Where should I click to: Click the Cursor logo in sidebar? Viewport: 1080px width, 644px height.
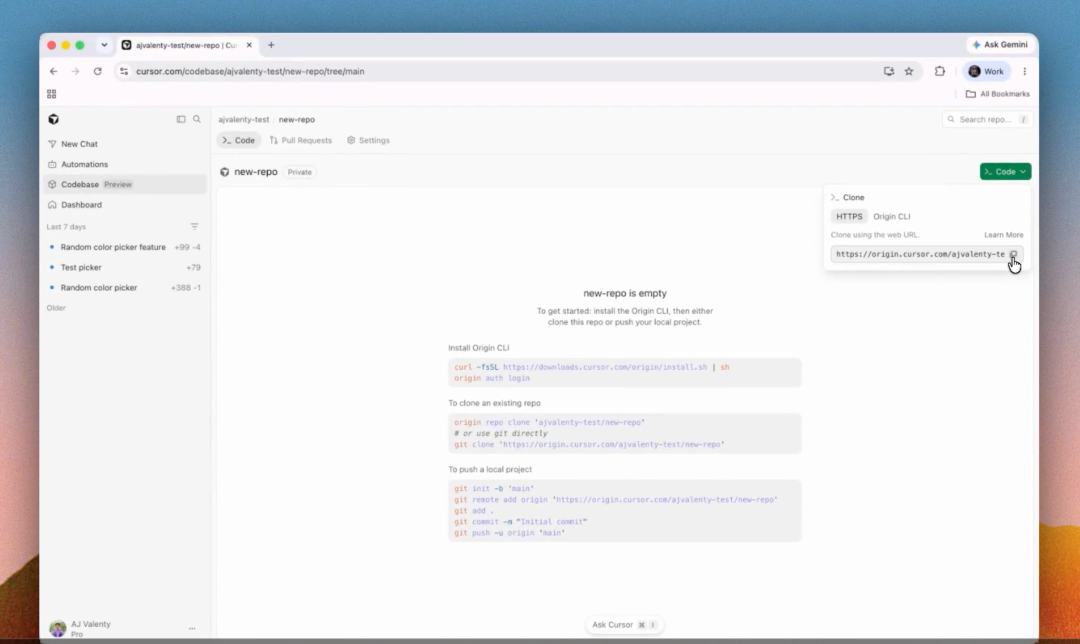[x=54, y=119]
